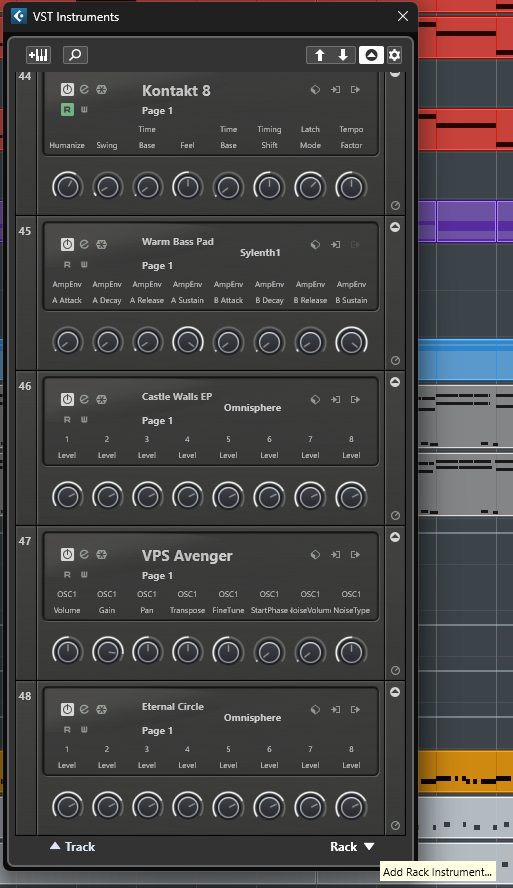
Task: Open Castle Walls EP Page 1 selector
Action: (157, 421)
